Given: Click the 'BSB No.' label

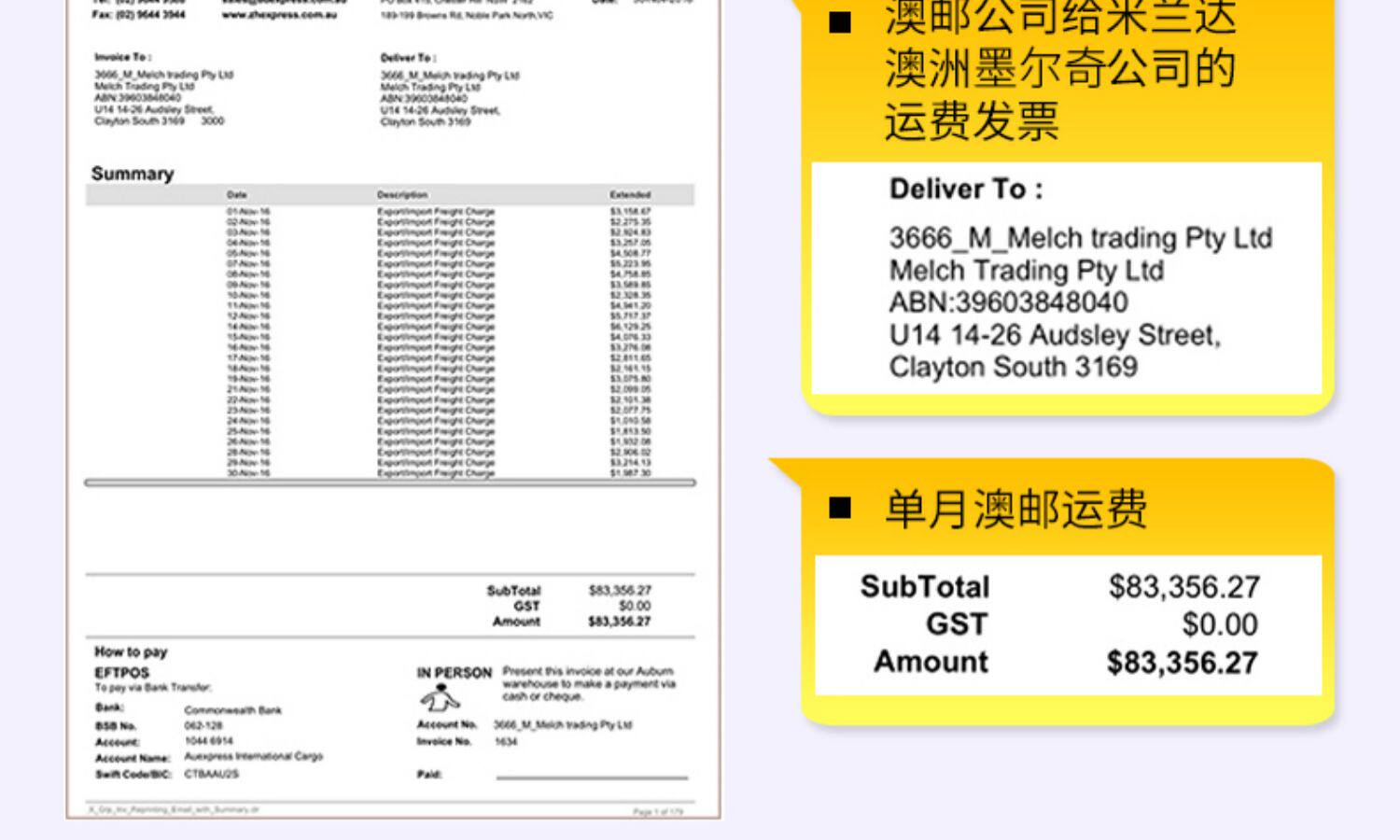Looking at the screenshot, I should (116, 726).
